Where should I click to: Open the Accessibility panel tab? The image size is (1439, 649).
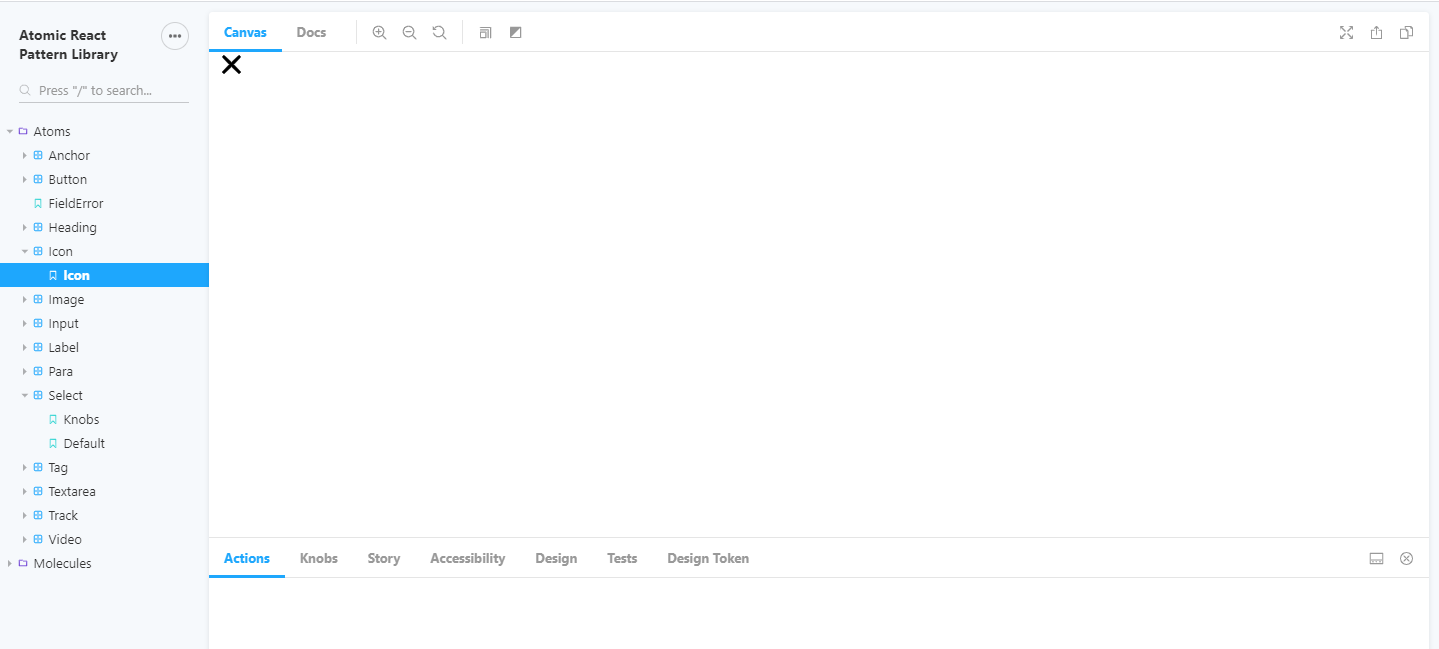click(467, 558)
